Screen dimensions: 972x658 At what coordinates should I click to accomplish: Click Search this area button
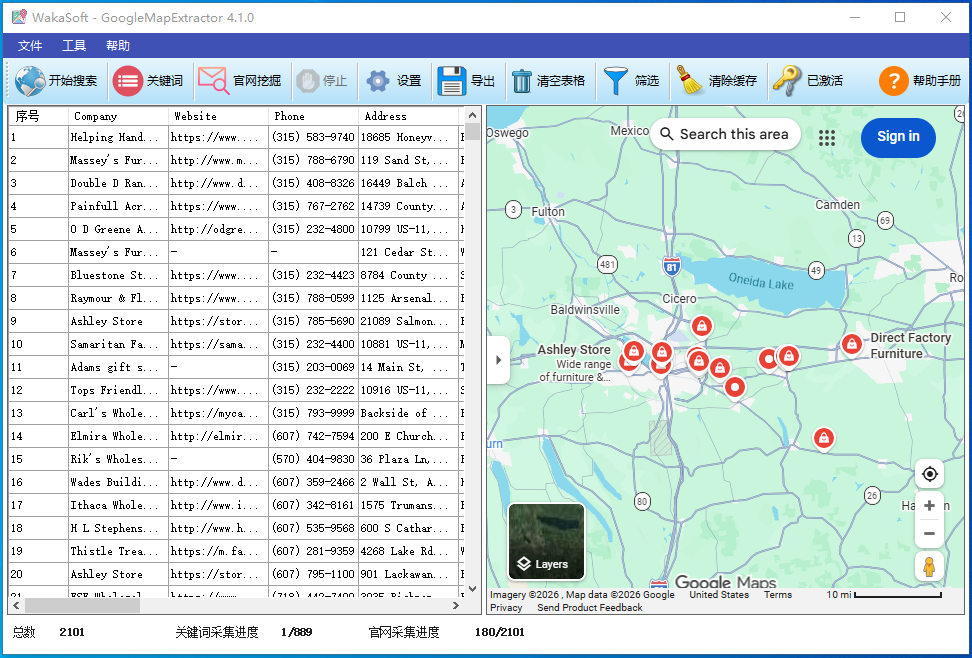724,135
